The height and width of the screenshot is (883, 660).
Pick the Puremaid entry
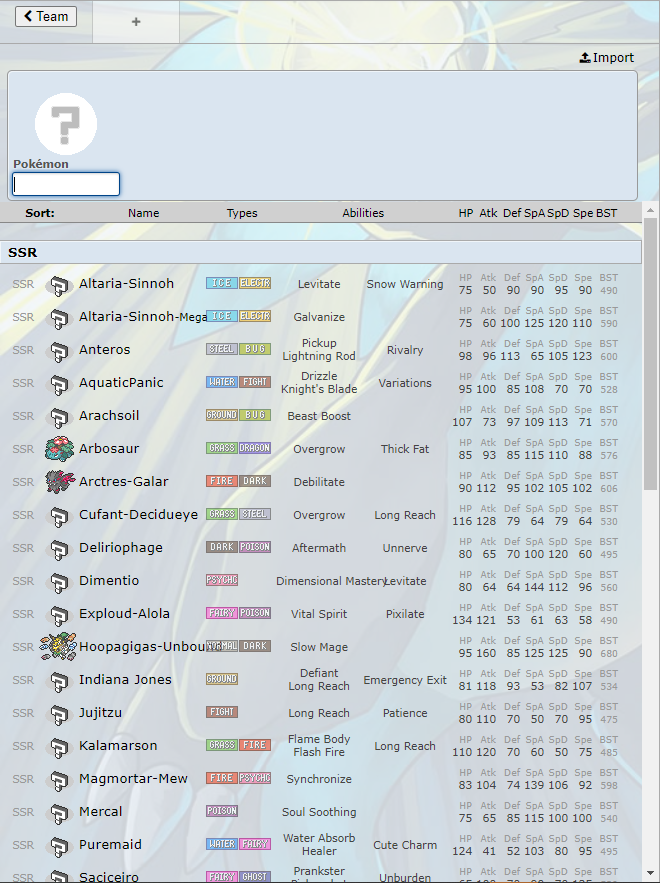tap(110, 844)
